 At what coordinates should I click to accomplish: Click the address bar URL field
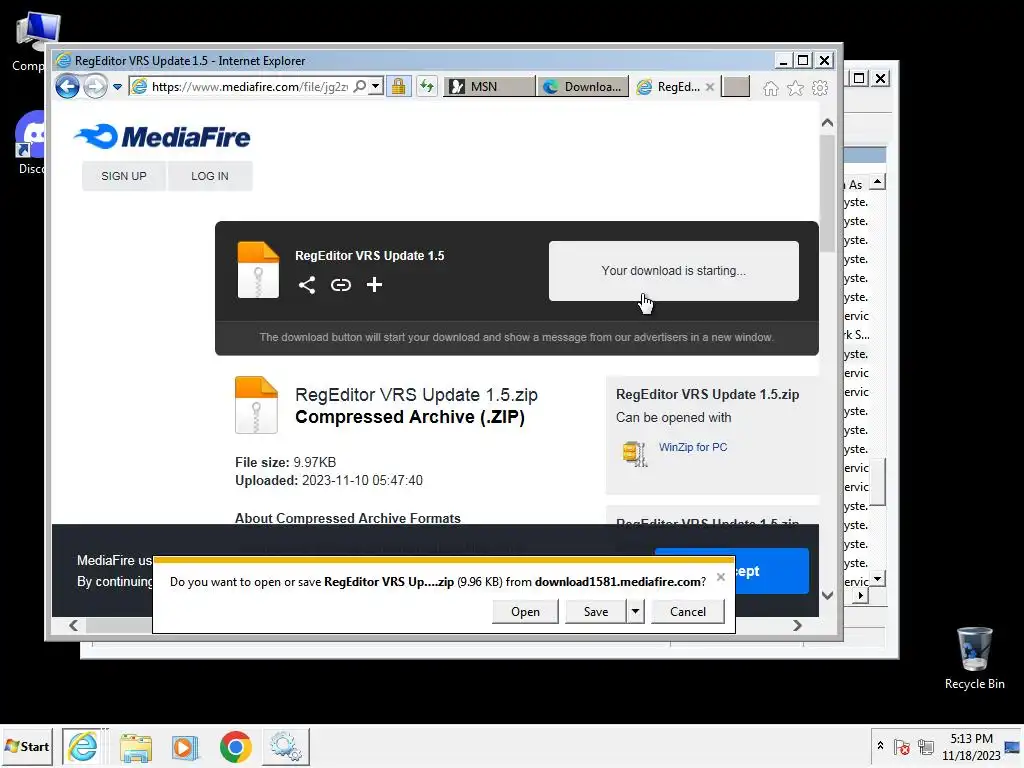[x=250, y=87]
